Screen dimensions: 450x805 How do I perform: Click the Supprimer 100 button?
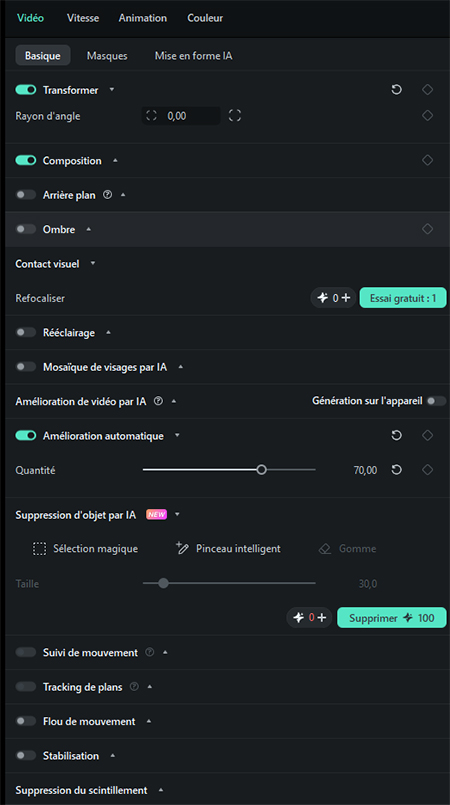click(x=392, y=618)
